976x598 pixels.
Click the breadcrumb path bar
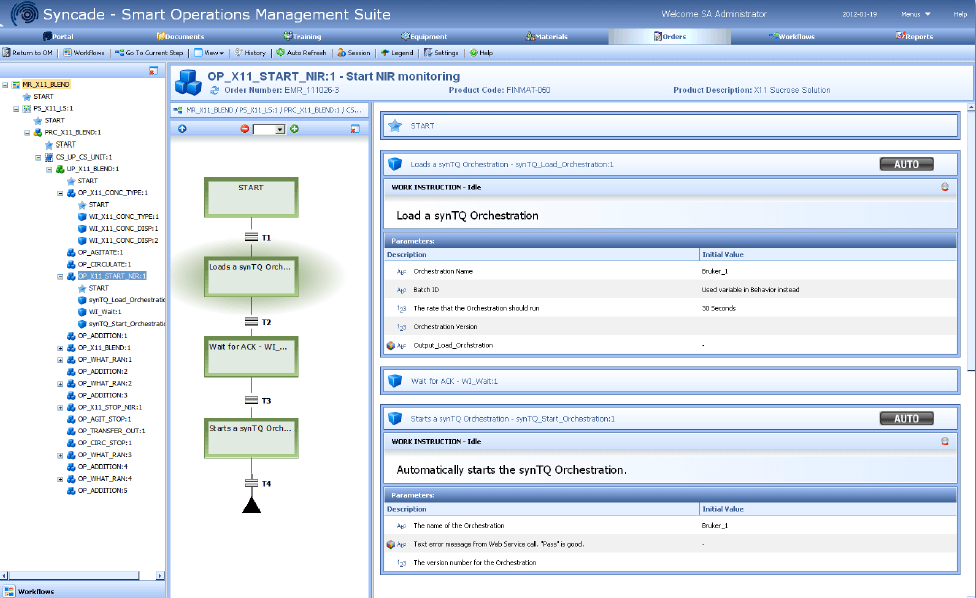click(x=270, y=110)
